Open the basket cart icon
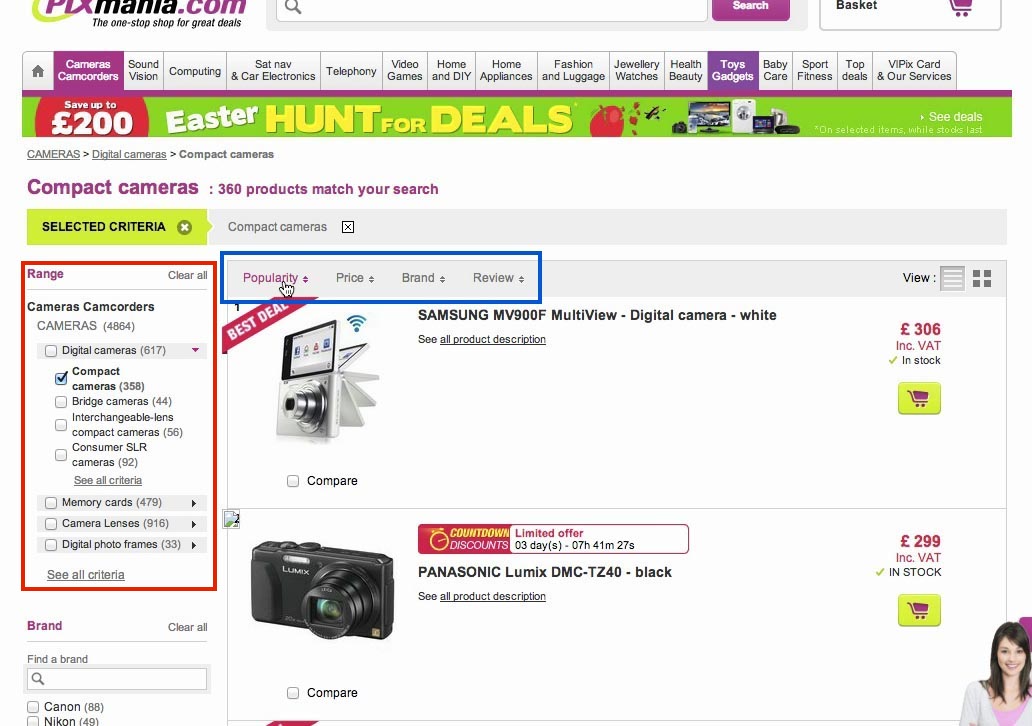This screenshot has width=1032, height=726. (960, 8)
